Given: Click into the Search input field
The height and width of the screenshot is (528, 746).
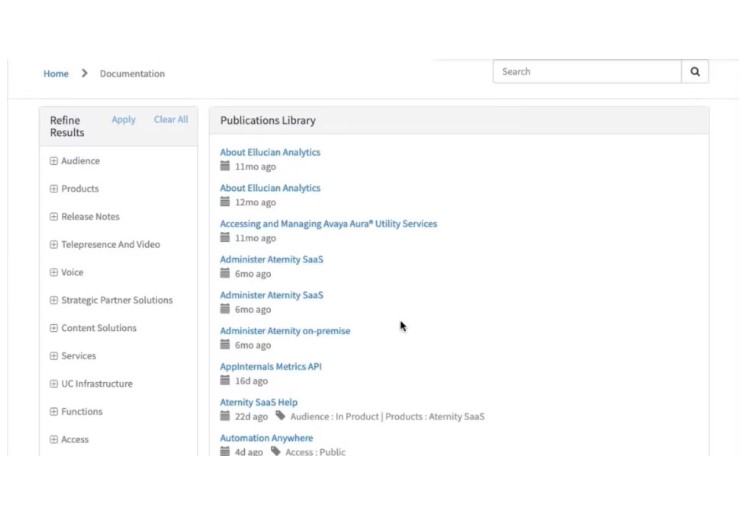Looking at the screenshot, I should click(x=587, y=72).
